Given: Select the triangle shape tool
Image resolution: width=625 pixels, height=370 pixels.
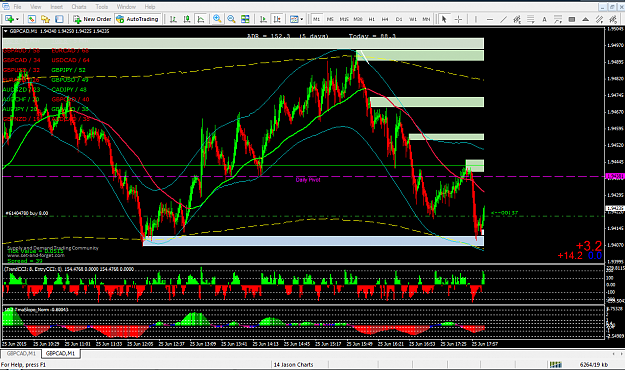Looking at the screenshot, I should pyautogui.click(x=586, y=19).
